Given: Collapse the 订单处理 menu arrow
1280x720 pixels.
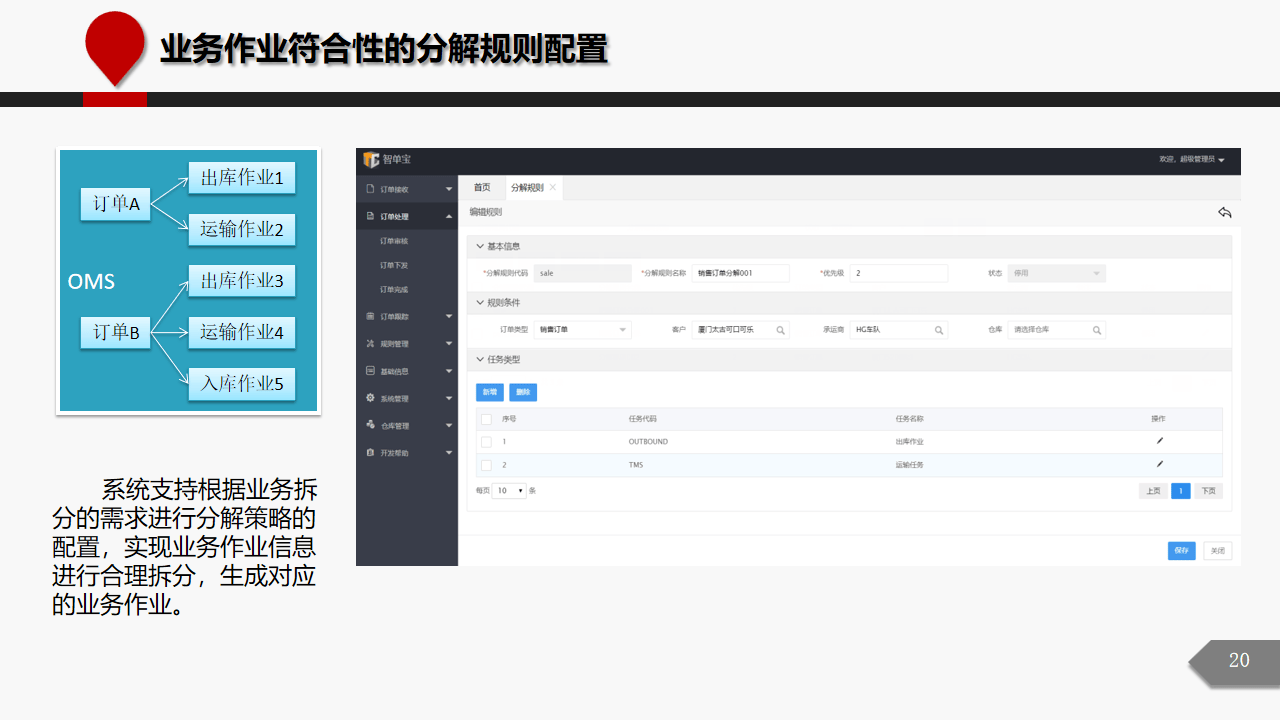Looking at the screenshot, I should point(448,216).
